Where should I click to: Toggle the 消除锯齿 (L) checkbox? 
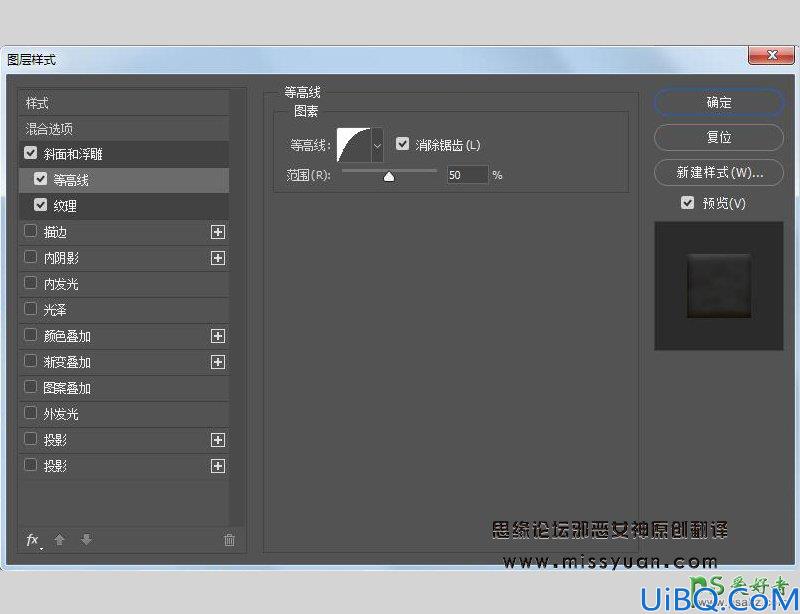[403, 144]
